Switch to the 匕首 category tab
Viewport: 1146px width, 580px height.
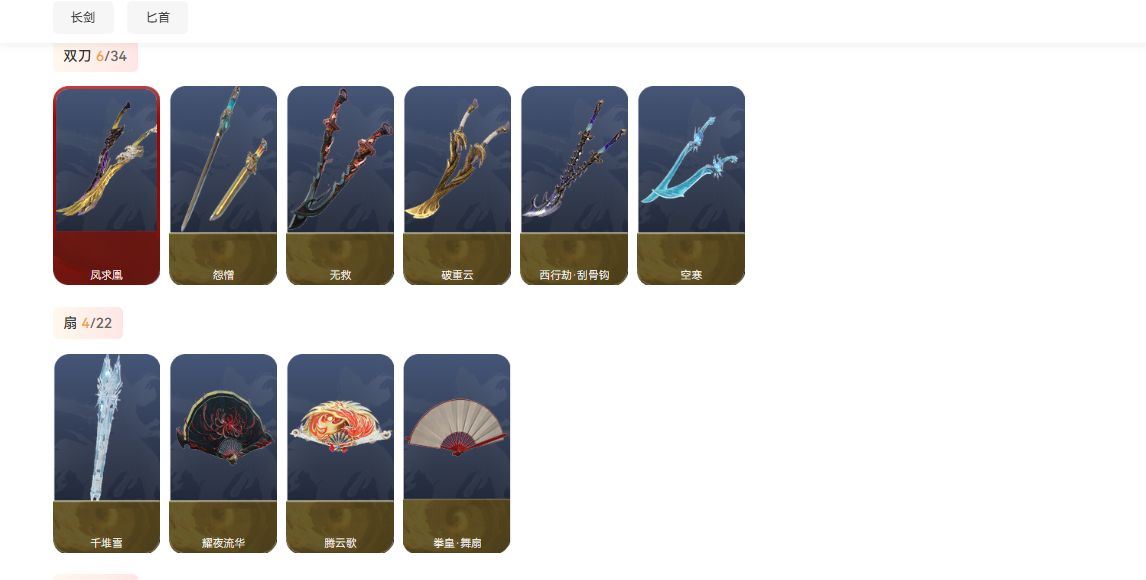point(158,18)
